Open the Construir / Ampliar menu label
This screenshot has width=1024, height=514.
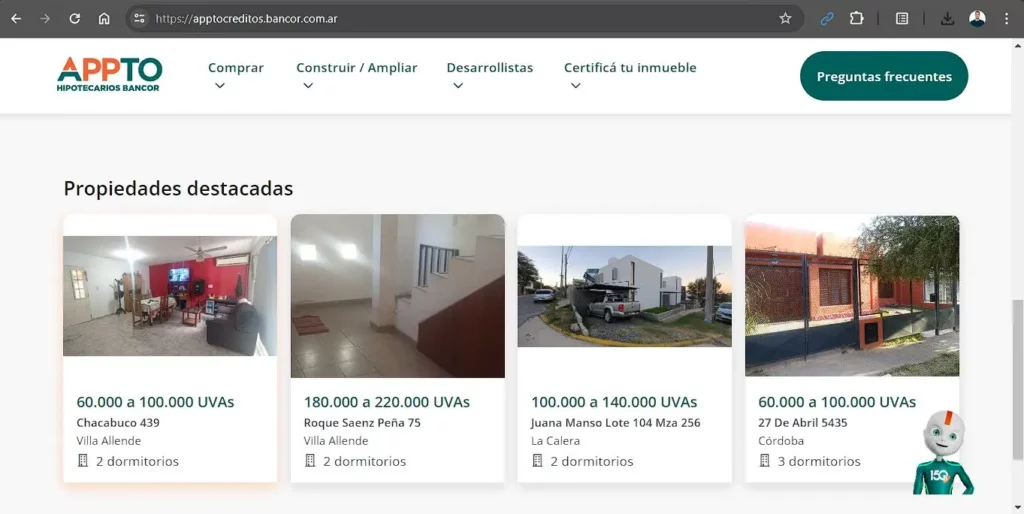point(357,68)
